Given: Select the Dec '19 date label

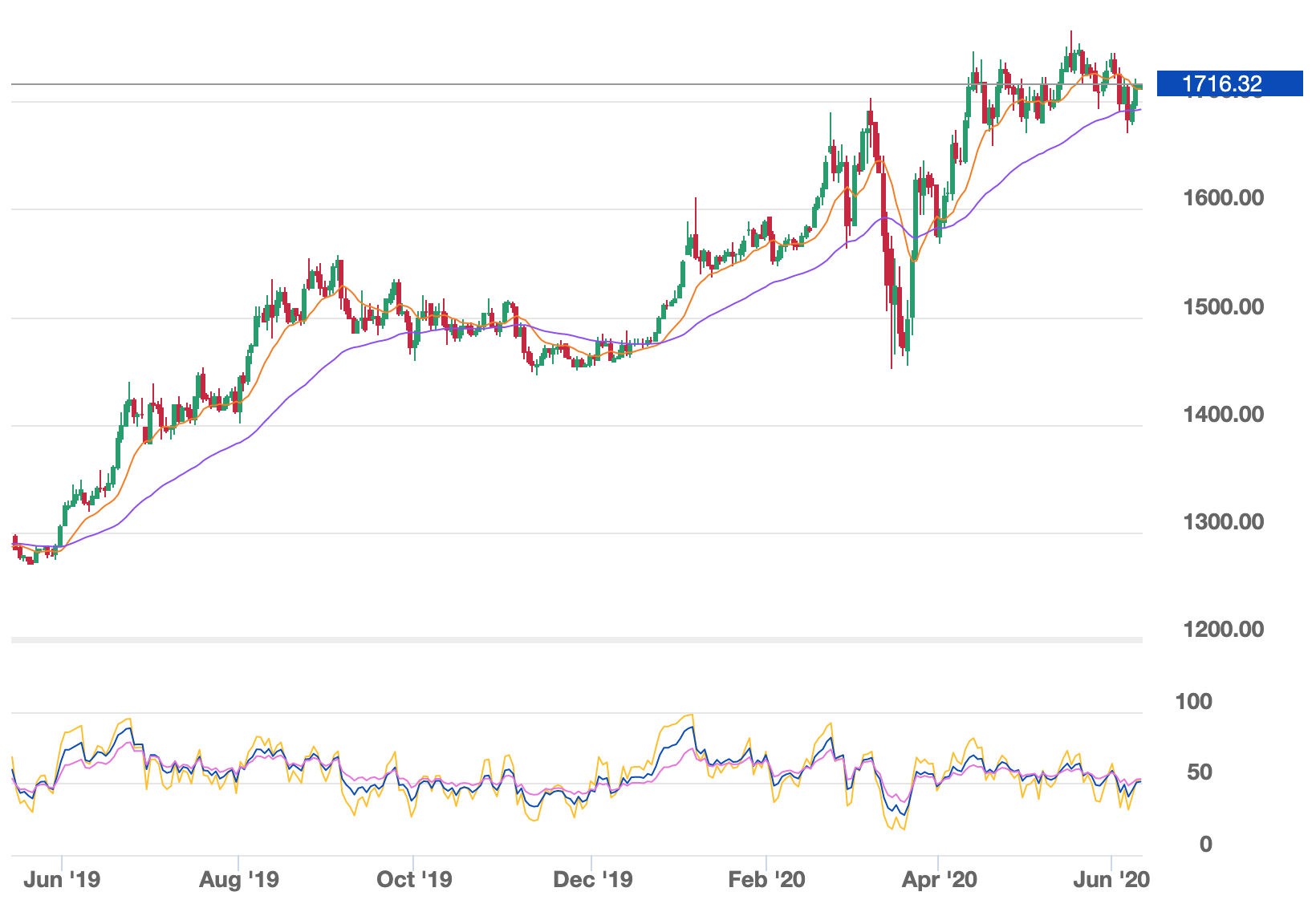Looking at the screenshot, I should (x=592, y=880).
